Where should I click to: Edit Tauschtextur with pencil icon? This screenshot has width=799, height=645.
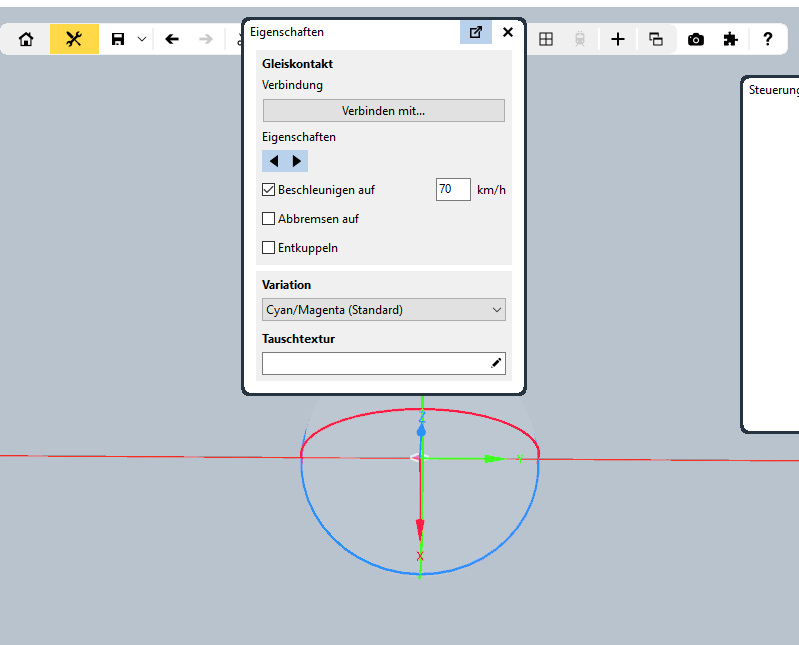pyautogui.click(x=496, y=363)
